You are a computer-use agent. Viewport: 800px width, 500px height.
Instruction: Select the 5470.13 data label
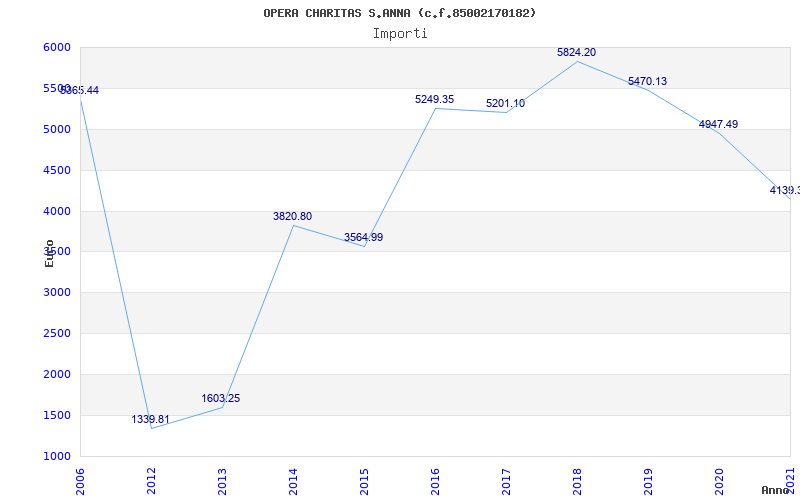[x=647, y=82]
